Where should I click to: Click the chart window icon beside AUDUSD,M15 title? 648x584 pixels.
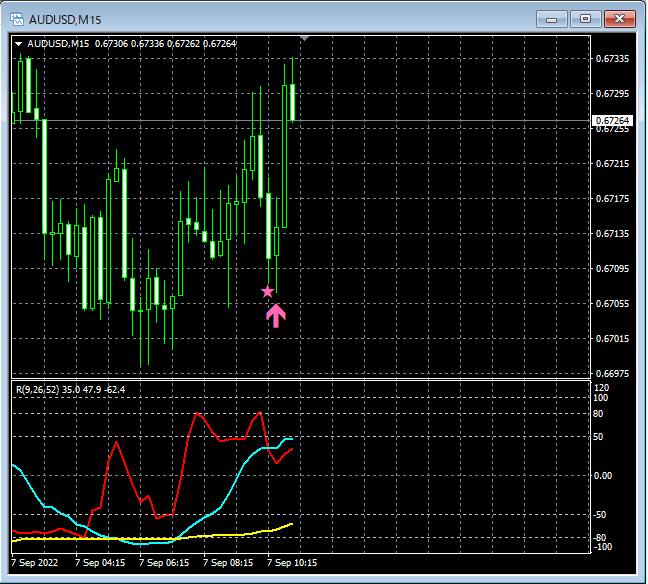(x=17, y=19)
